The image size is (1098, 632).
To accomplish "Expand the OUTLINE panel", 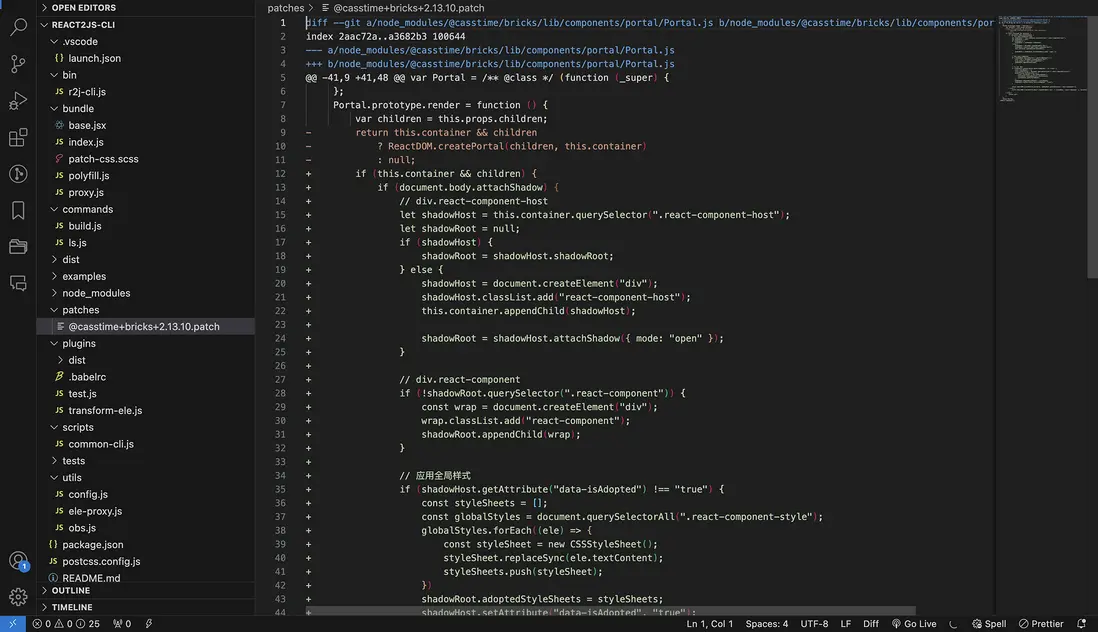I will (x=146, y=591).
